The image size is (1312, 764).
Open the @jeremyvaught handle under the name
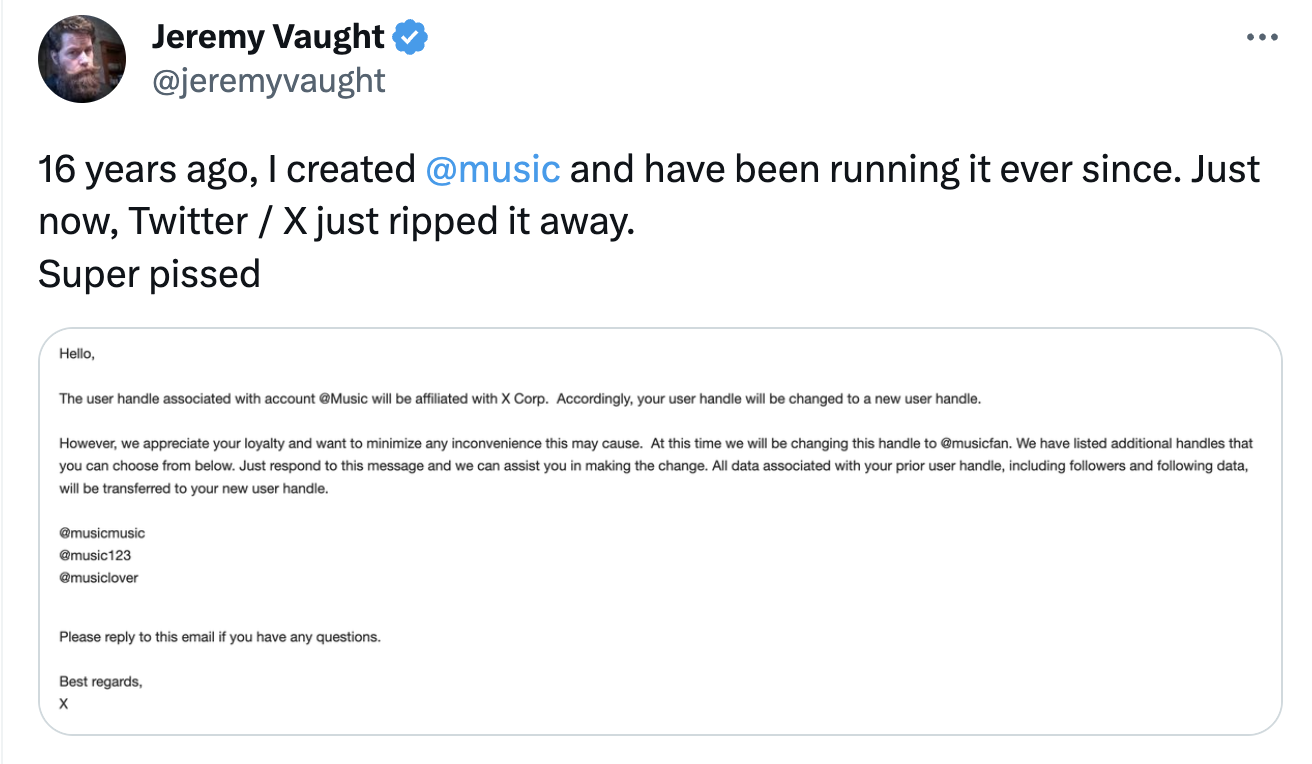point(268,80)
